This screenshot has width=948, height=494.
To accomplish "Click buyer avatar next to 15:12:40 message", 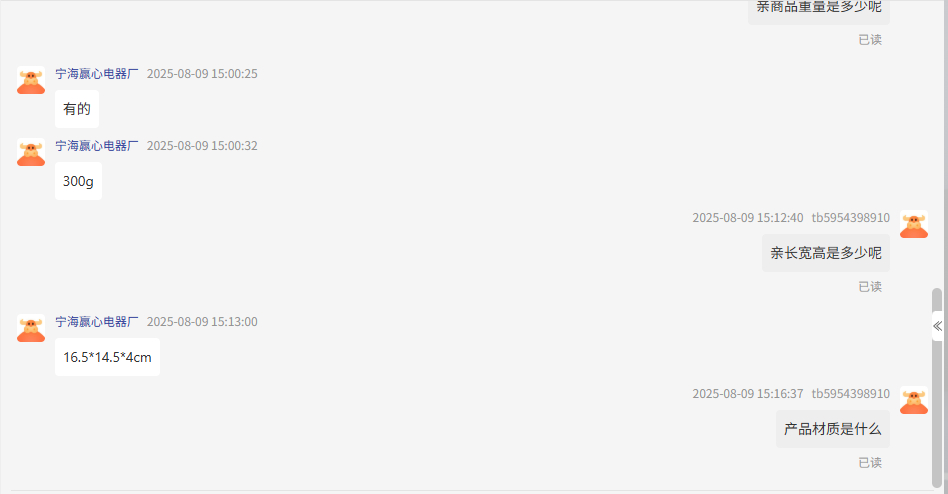I will click(x=914, y=224).
